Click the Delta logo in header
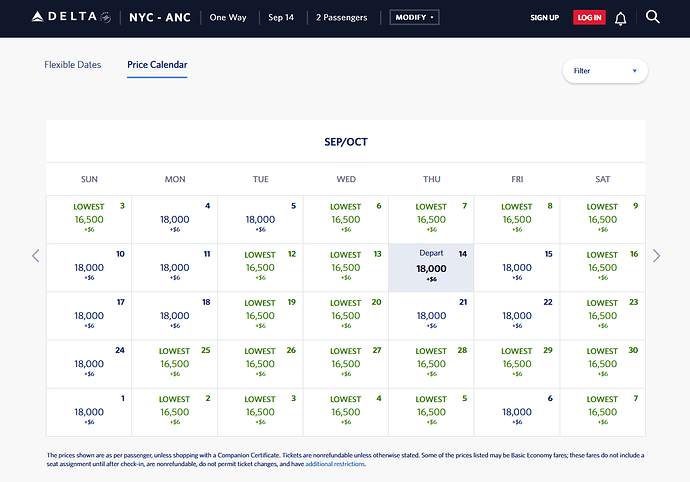 (71, 17)
